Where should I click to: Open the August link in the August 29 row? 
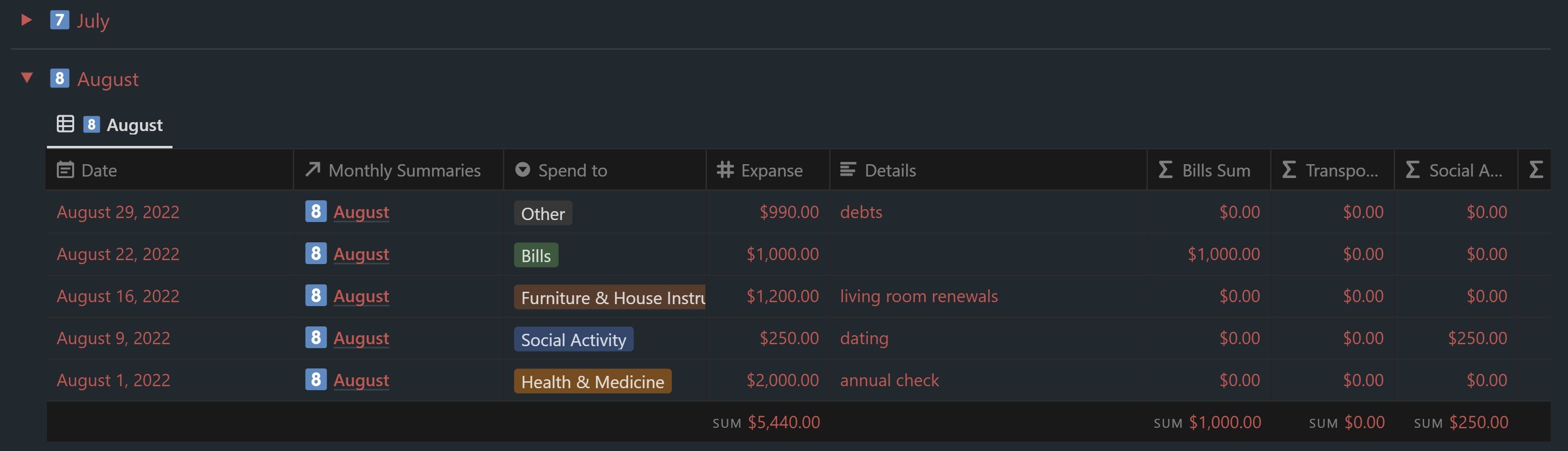point(361,212)
